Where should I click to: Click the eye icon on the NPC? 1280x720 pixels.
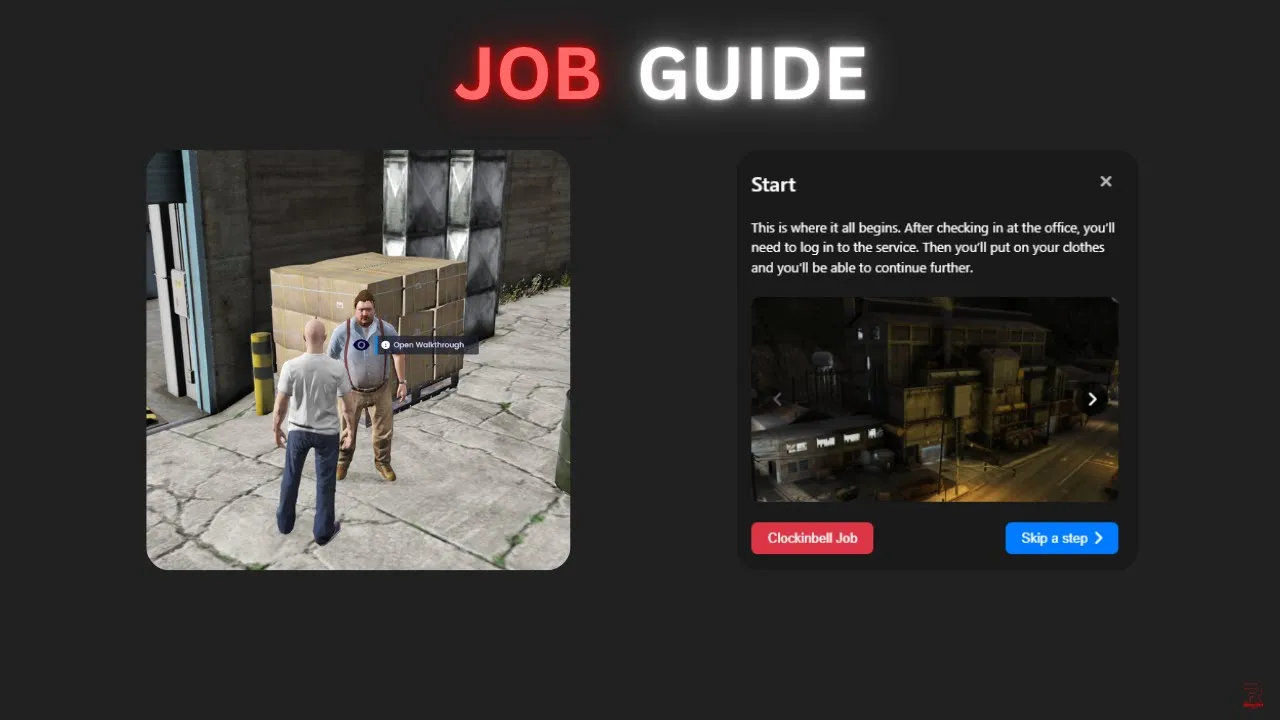point(361,345)
